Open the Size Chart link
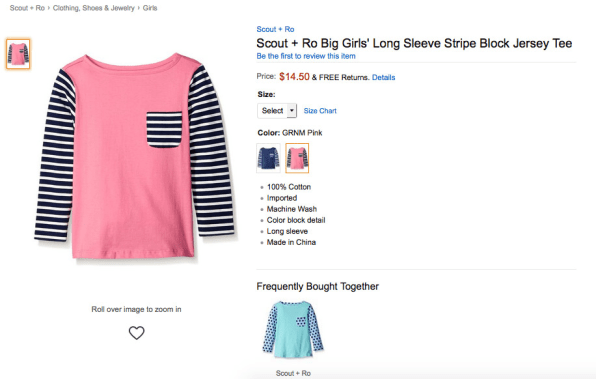The width and height of the screenshot is (596, 379). tap(320, 111)
